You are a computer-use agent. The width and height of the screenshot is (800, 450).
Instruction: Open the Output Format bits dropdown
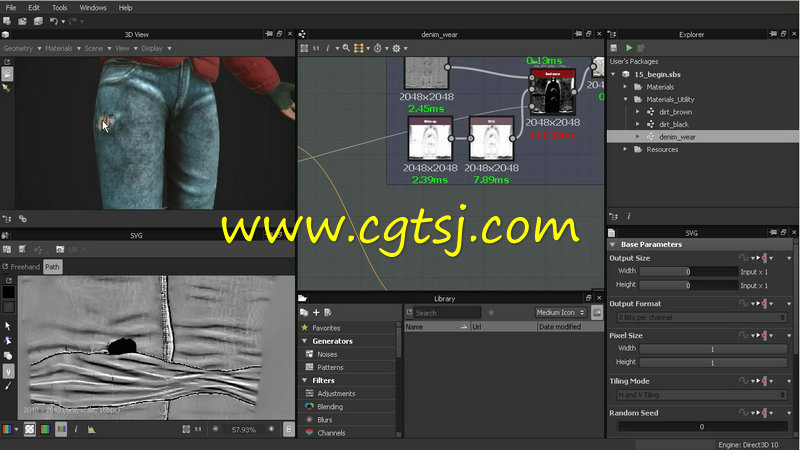click(x=702, y=317)
